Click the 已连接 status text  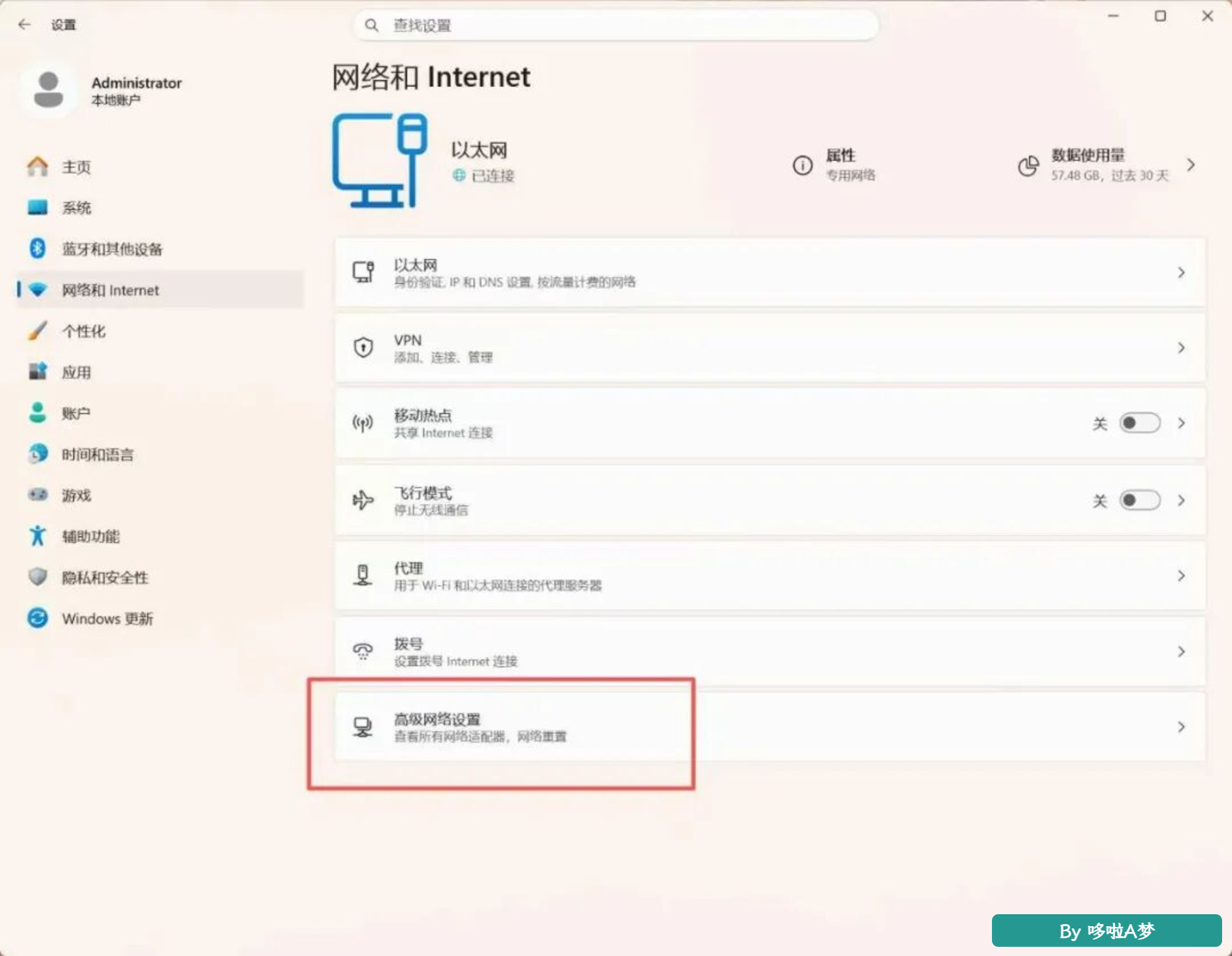point(493,176)
